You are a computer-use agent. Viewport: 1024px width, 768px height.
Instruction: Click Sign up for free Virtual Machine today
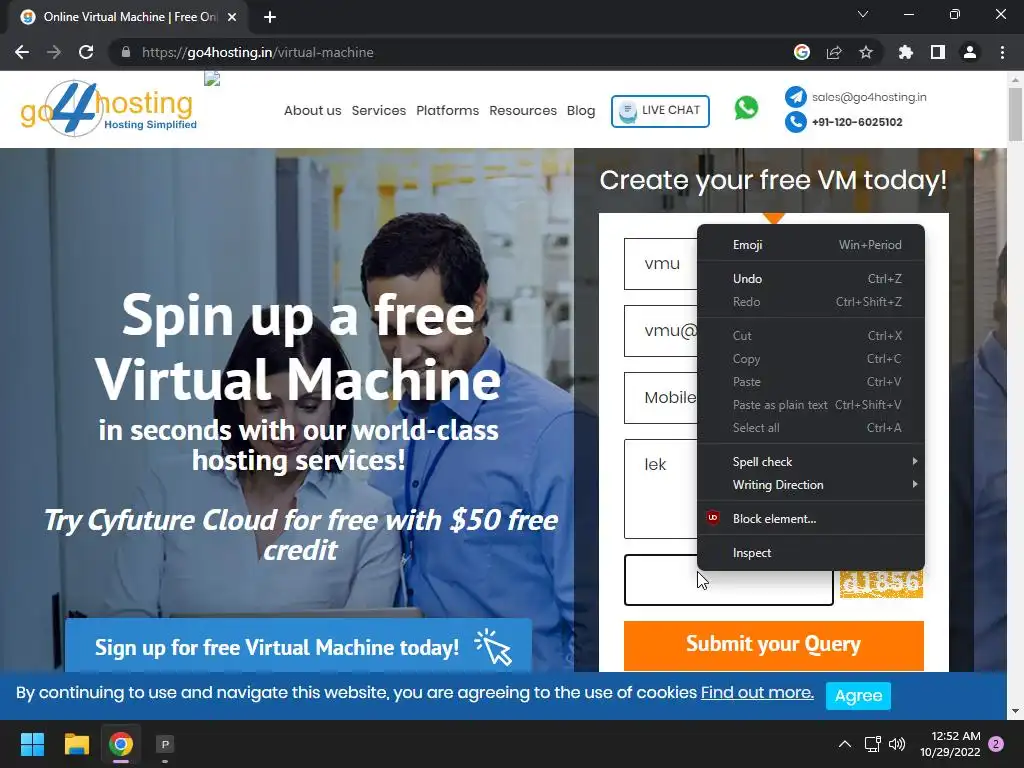click(298, 646)
